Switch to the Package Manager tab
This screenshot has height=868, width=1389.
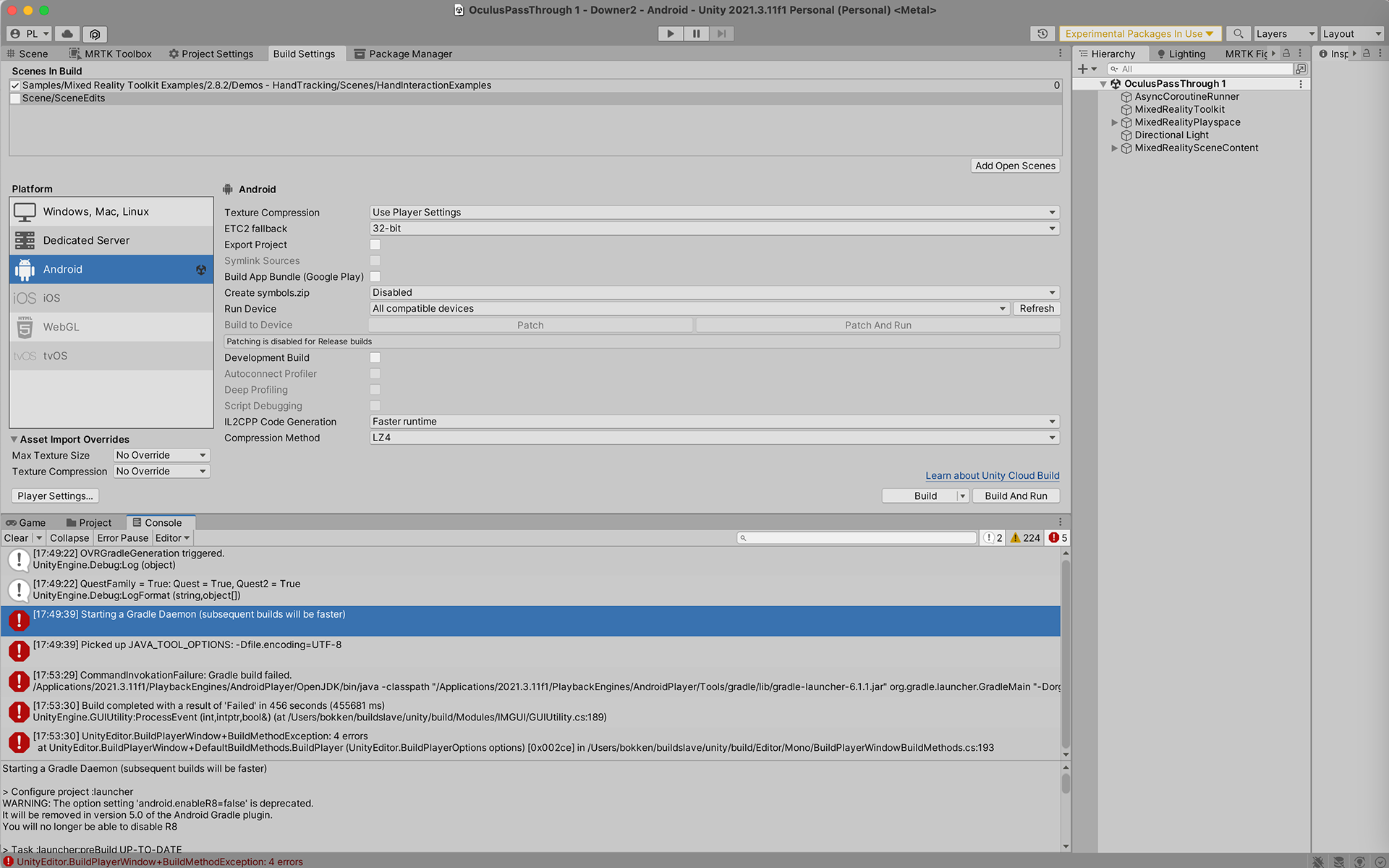(403, 54)
